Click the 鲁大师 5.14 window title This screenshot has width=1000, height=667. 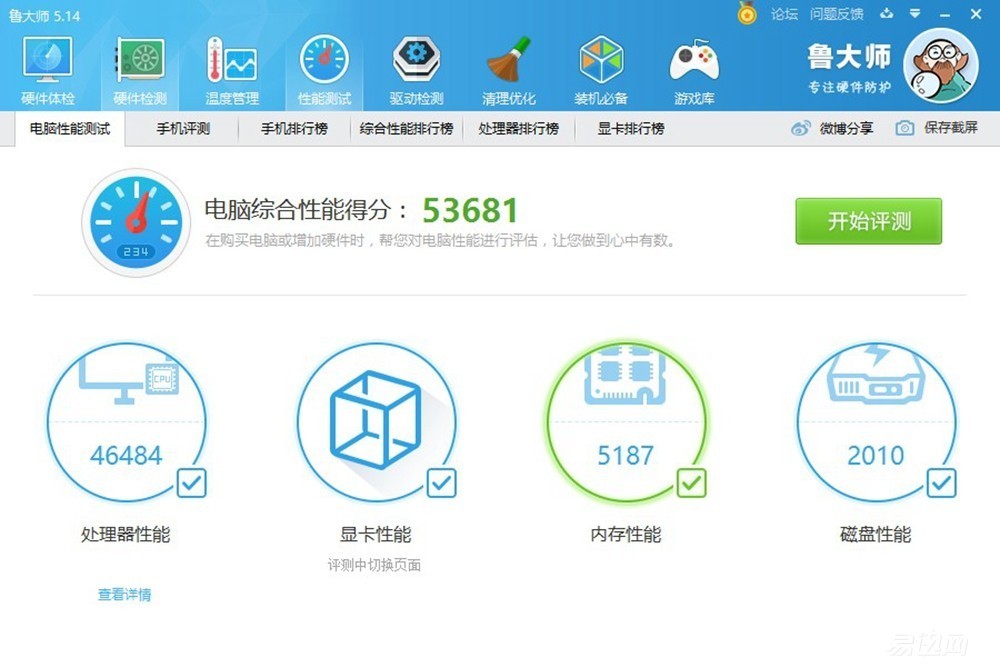[x=45, y=16]
